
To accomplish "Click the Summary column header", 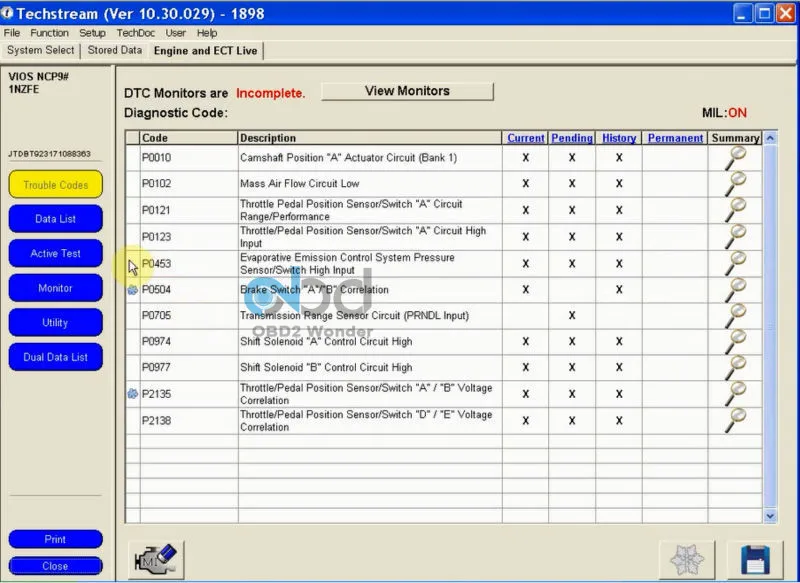I will (735, 138).
